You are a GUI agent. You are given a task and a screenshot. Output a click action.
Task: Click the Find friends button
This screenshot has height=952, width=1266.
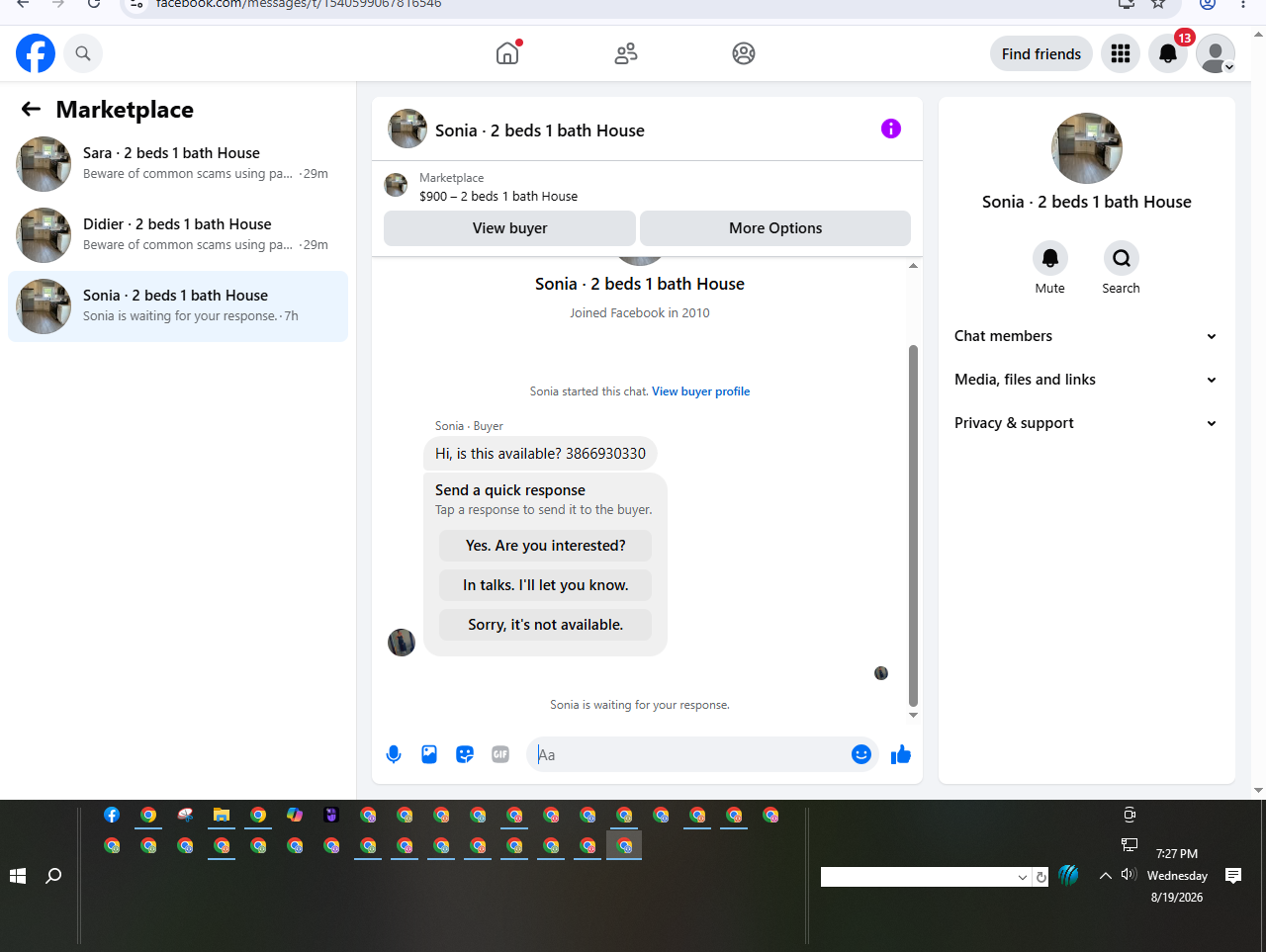click(x=1041, y=53)
